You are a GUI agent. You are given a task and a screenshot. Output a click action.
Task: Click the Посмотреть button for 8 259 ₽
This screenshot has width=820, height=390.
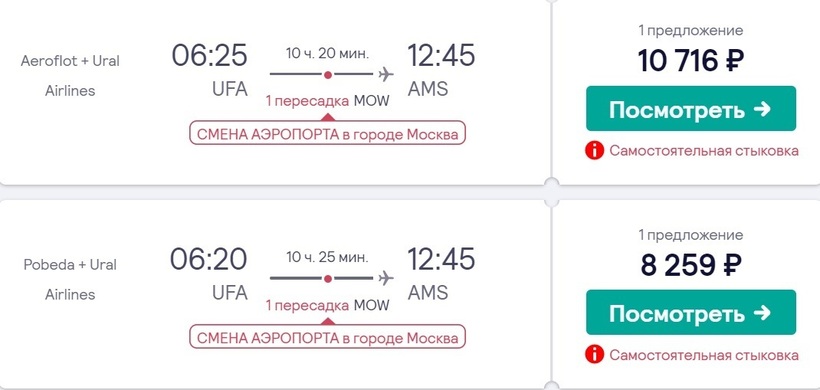pyautogui.click(x=691, y=313)
